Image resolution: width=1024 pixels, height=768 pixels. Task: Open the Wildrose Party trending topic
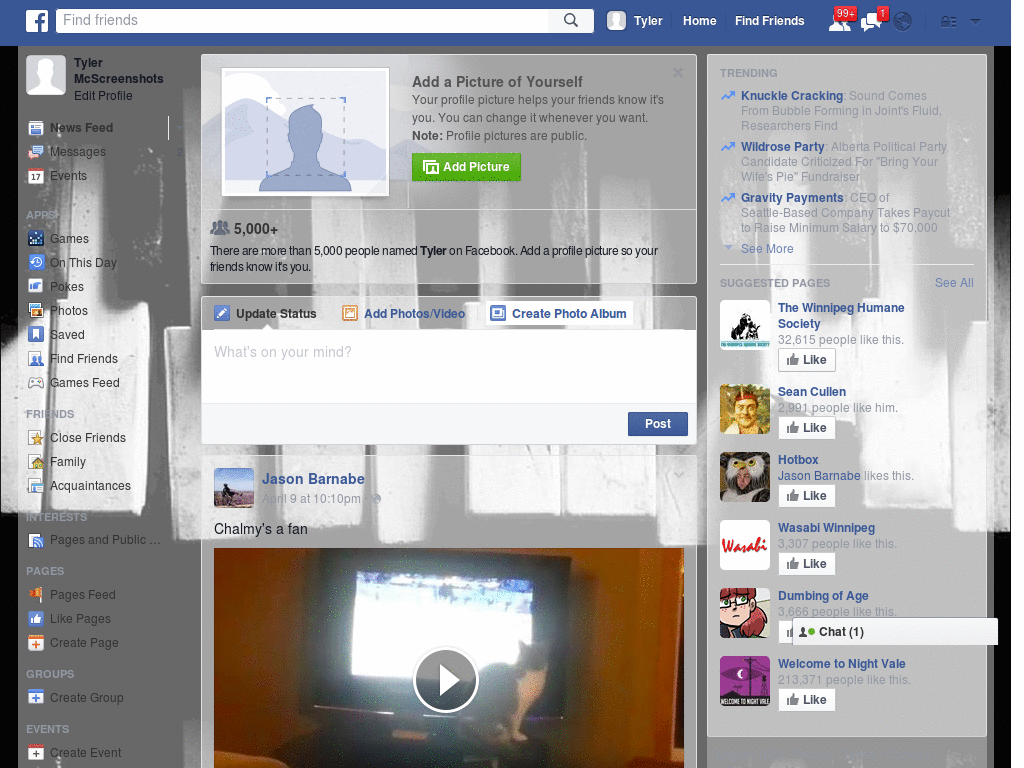[782, 147]
